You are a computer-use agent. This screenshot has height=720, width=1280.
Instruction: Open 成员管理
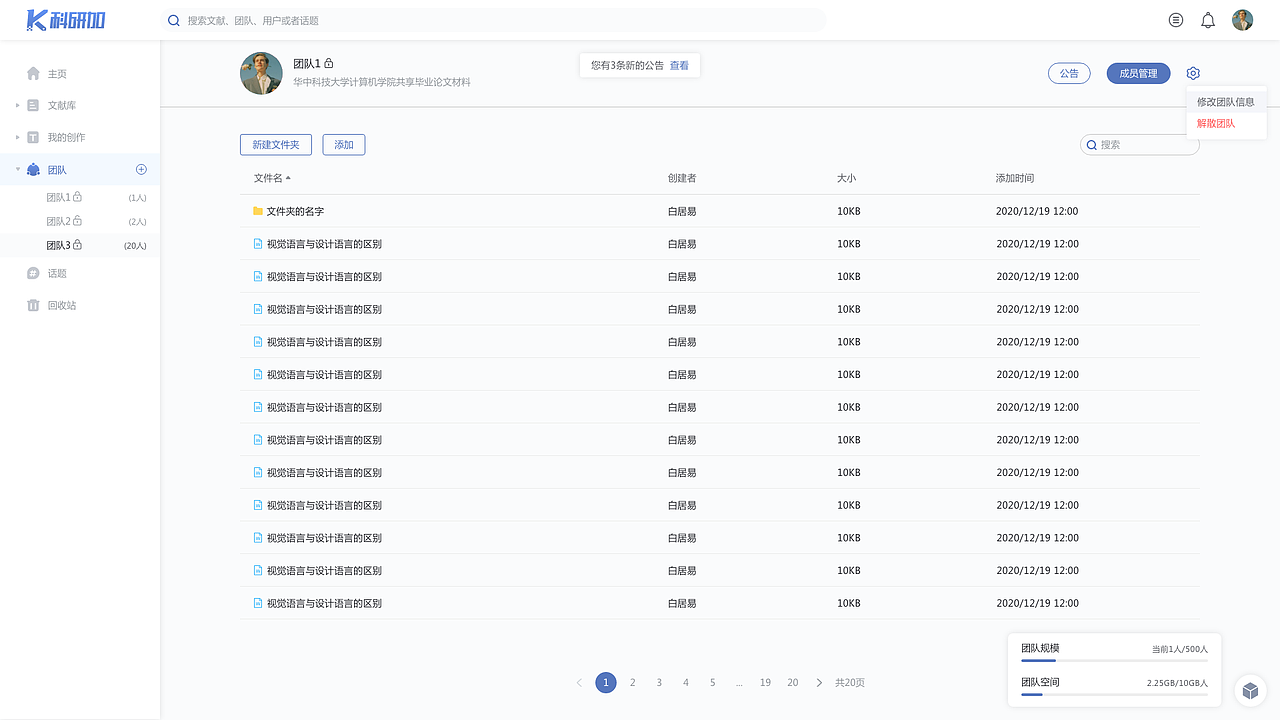click(1138, 73)
